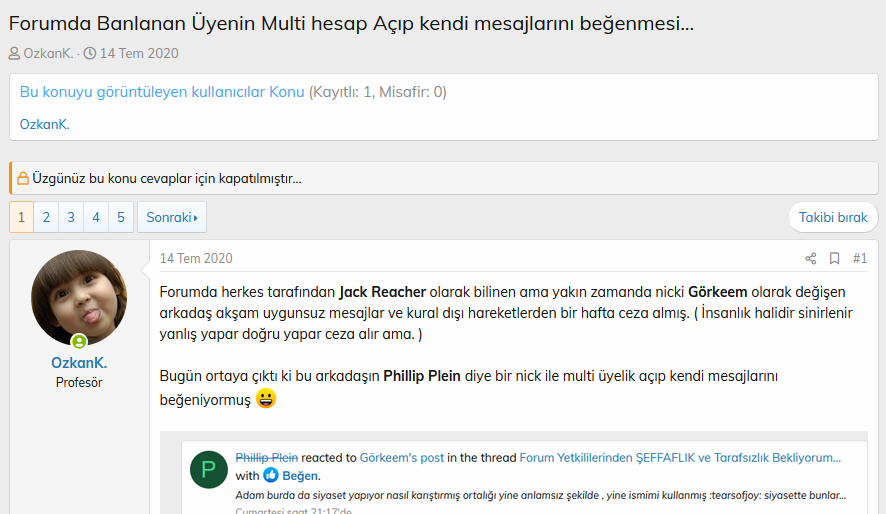Click the Bu konuyu görüntüleyen kullanıcılar link
Viewport: 886px width, 514px height.
point(162,92)
